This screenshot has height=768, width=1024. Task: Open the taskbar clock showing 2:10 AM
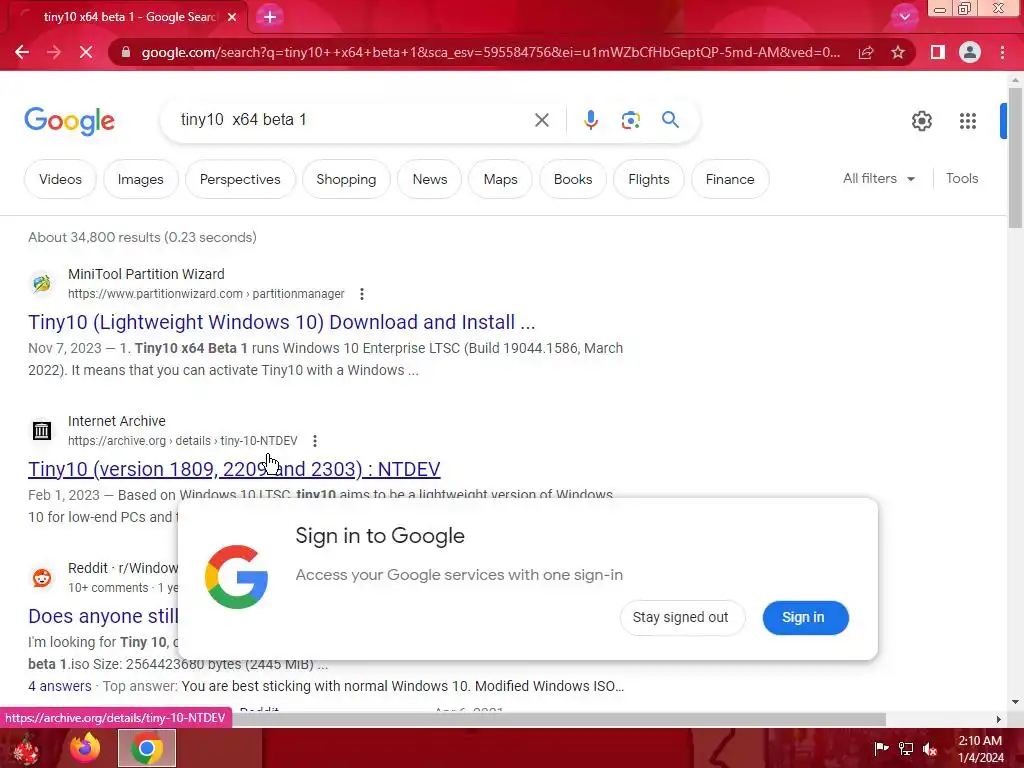(x=981, y=748)
